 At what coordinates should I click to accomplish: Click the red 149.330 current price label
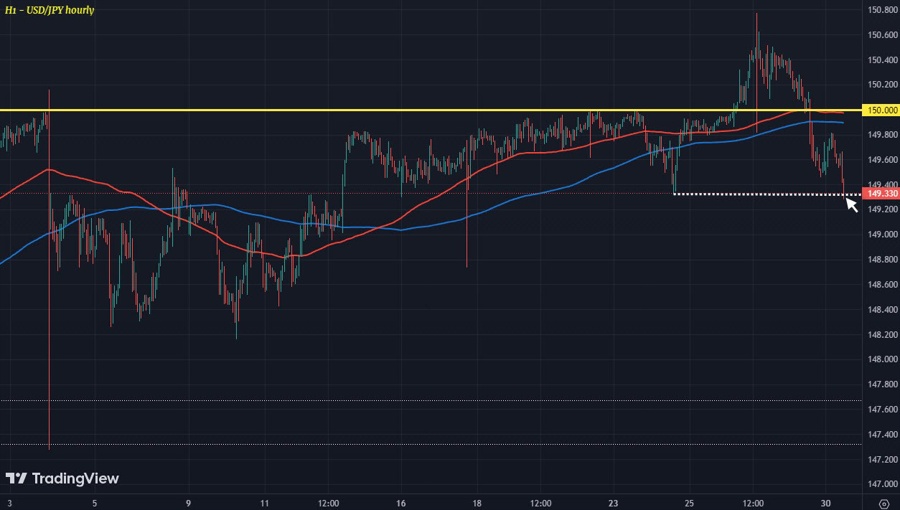point(881,193)
